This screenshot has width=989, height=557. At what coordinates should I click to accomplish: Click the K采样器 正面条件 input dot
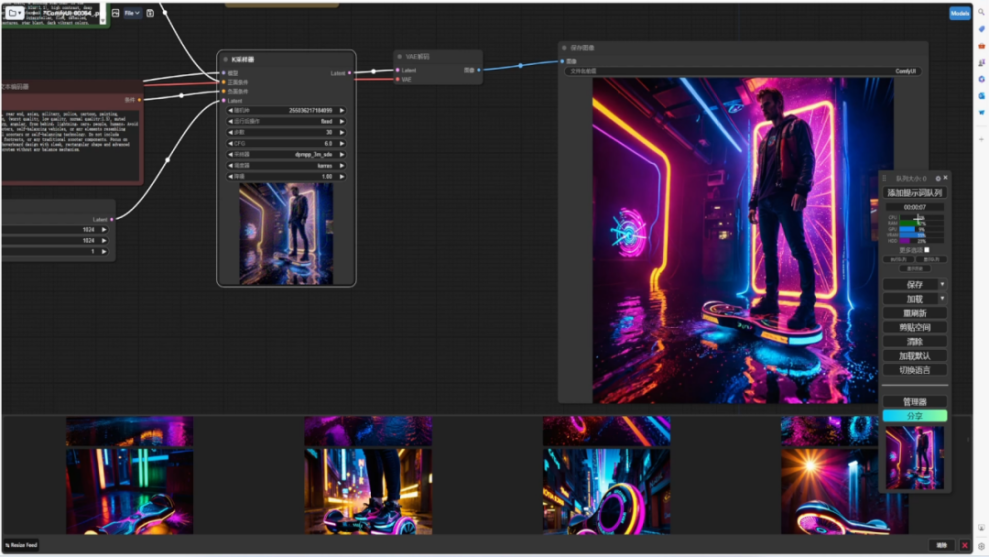(x=224, y=82)
